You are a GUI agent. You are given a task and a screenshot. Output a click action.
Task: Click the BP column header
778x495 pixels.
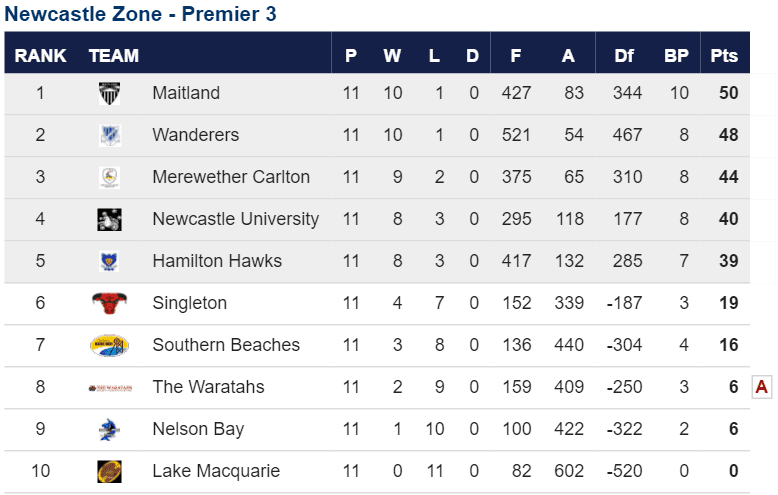(676, 56)
